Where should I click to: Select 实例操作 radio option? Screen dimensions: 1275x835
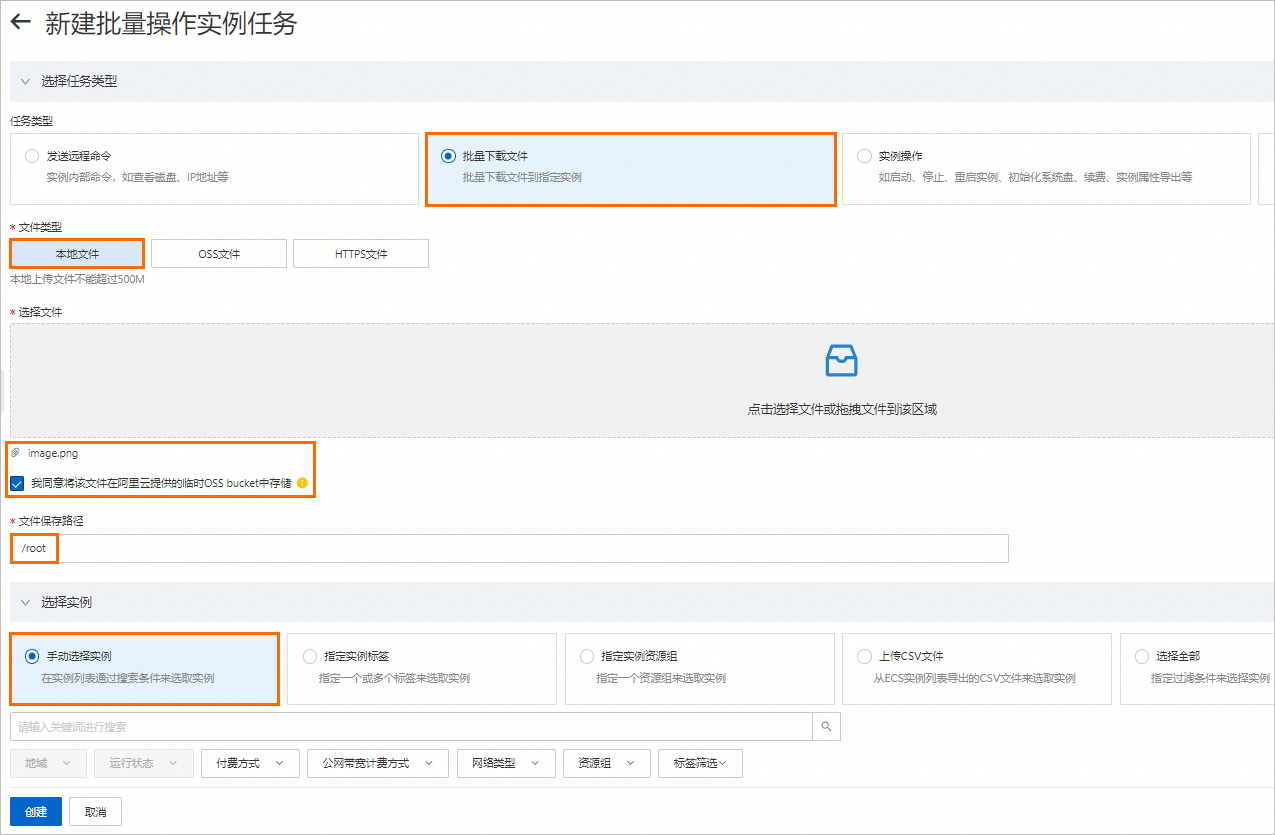click(x=864, y=156)
